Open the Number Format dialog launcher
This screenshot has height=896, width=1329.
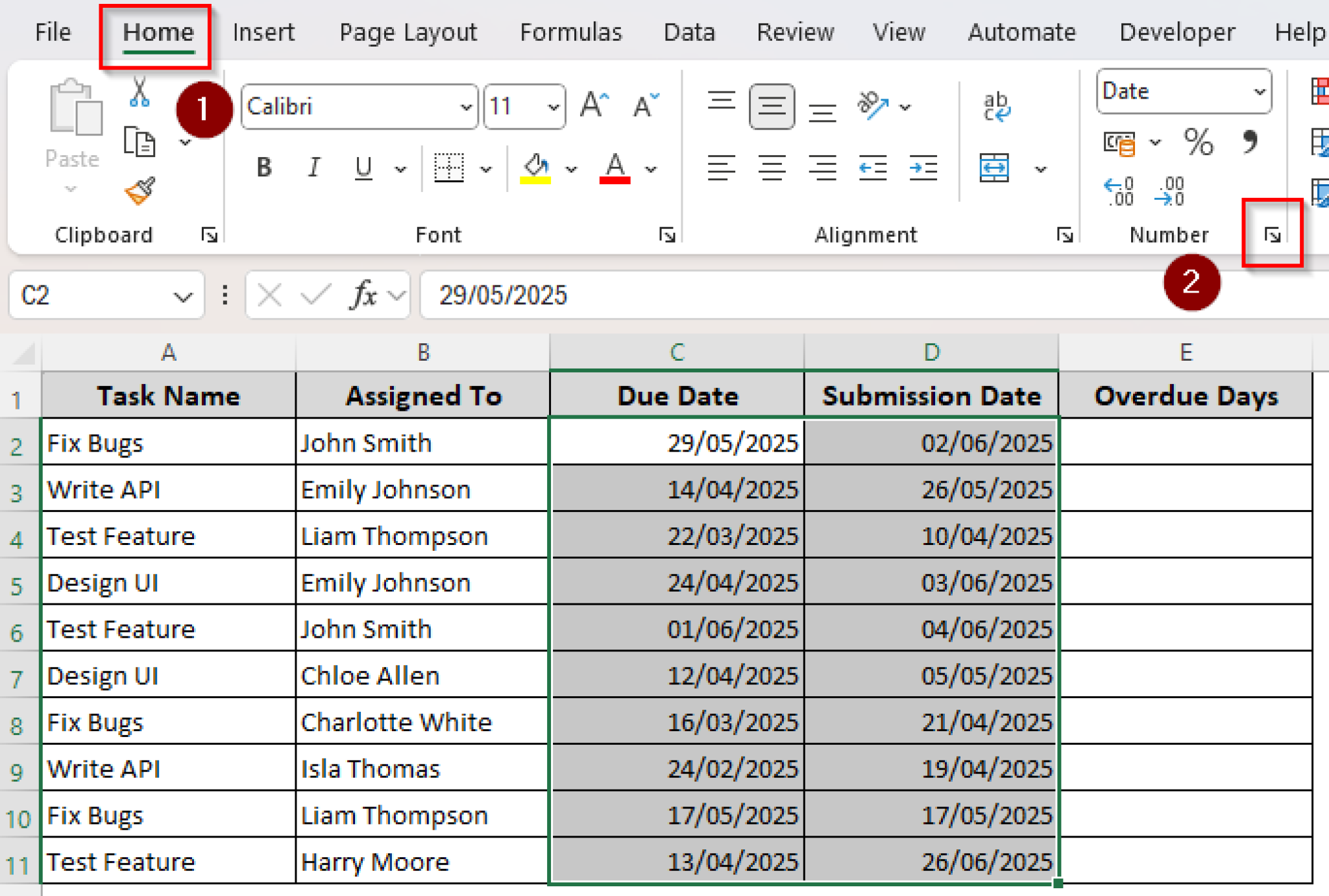(1272, 235)
